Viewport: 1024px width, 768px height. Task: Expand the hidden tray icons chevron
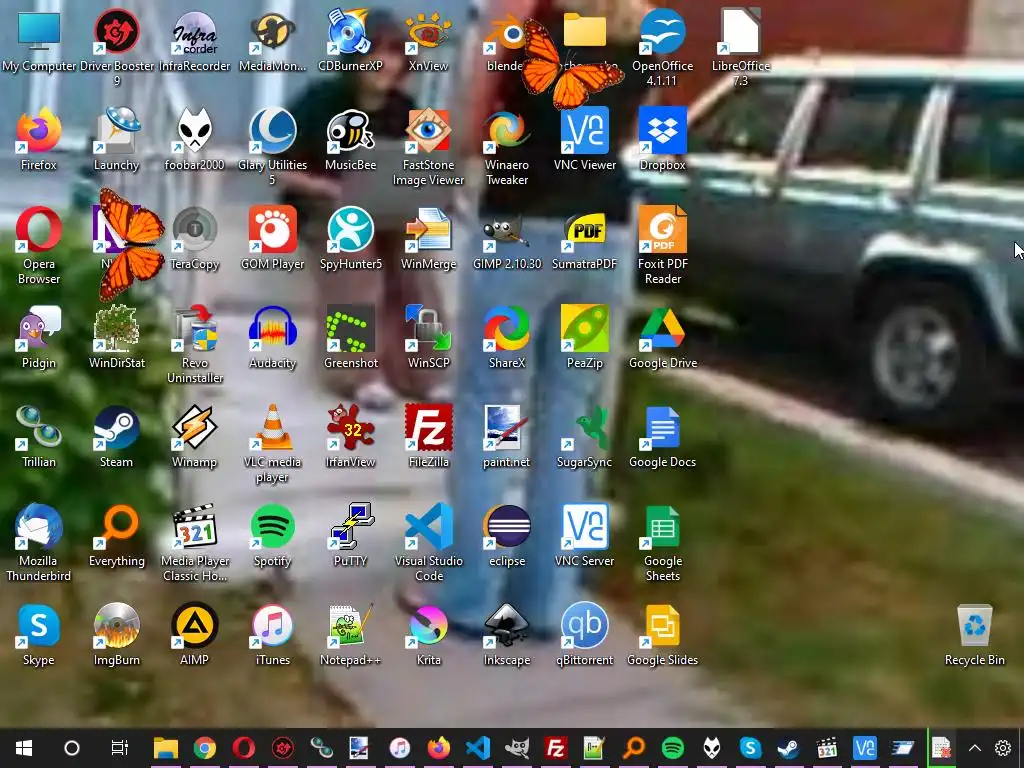(x=974, y=748)
